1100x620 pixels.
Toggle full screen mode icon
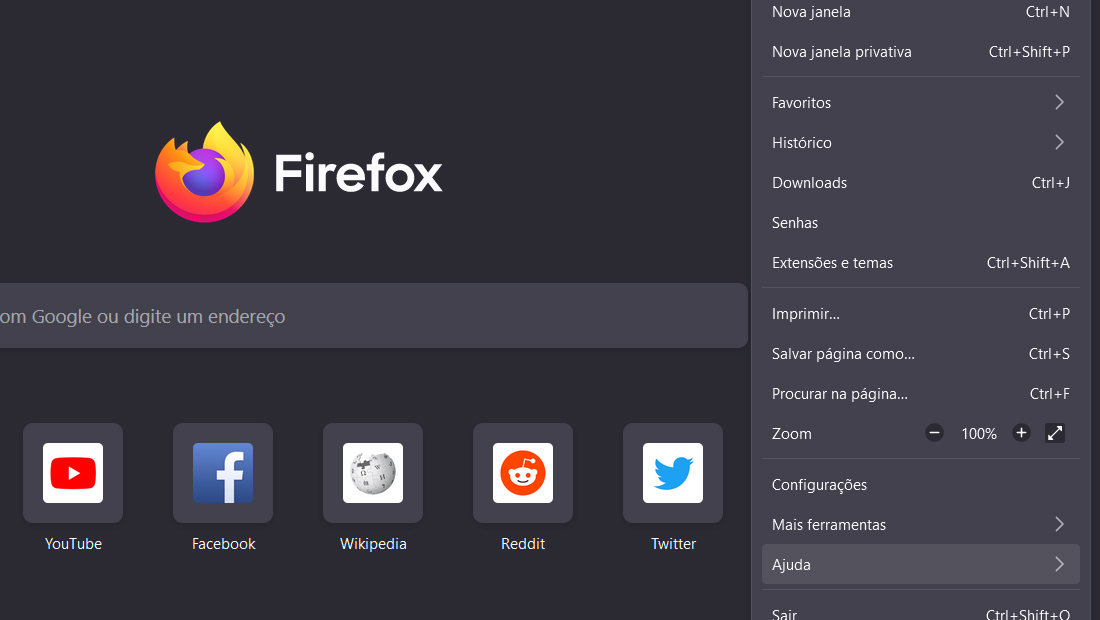1055,433
